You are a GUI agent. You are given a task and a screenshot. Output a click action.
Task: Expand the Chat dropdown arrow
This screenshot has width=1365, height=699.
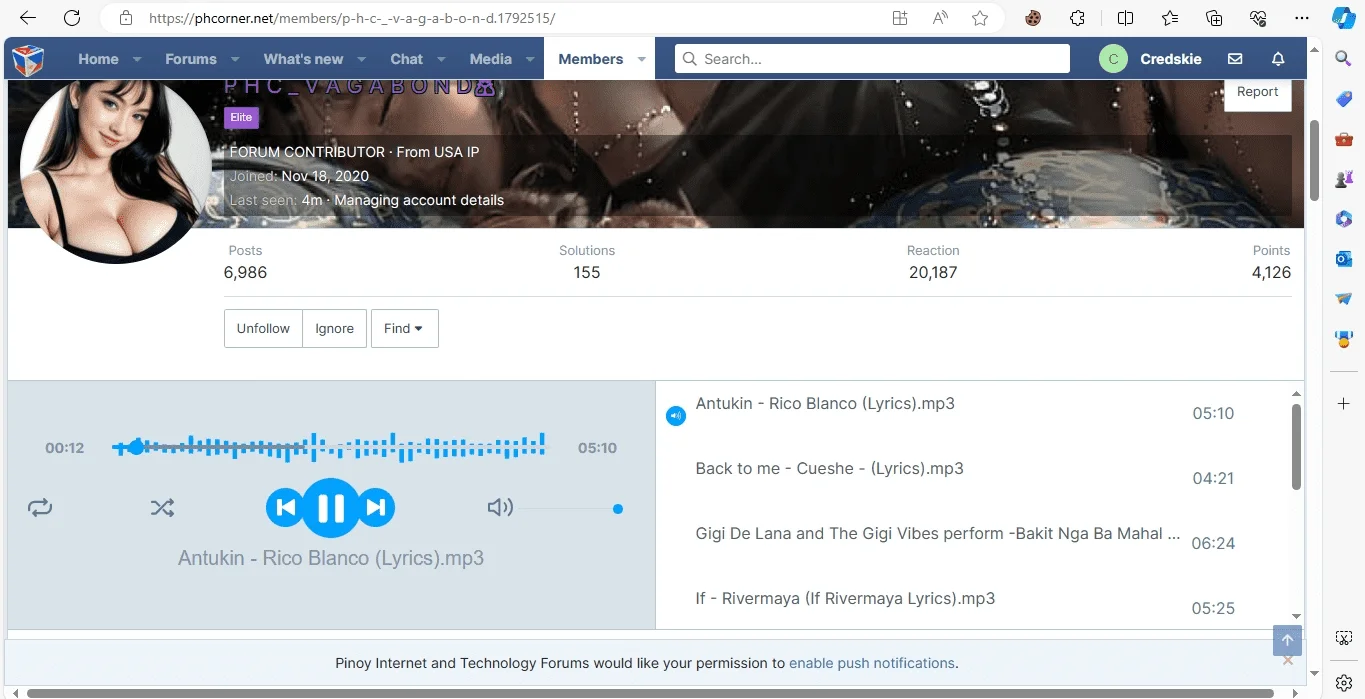coord(441,59)
